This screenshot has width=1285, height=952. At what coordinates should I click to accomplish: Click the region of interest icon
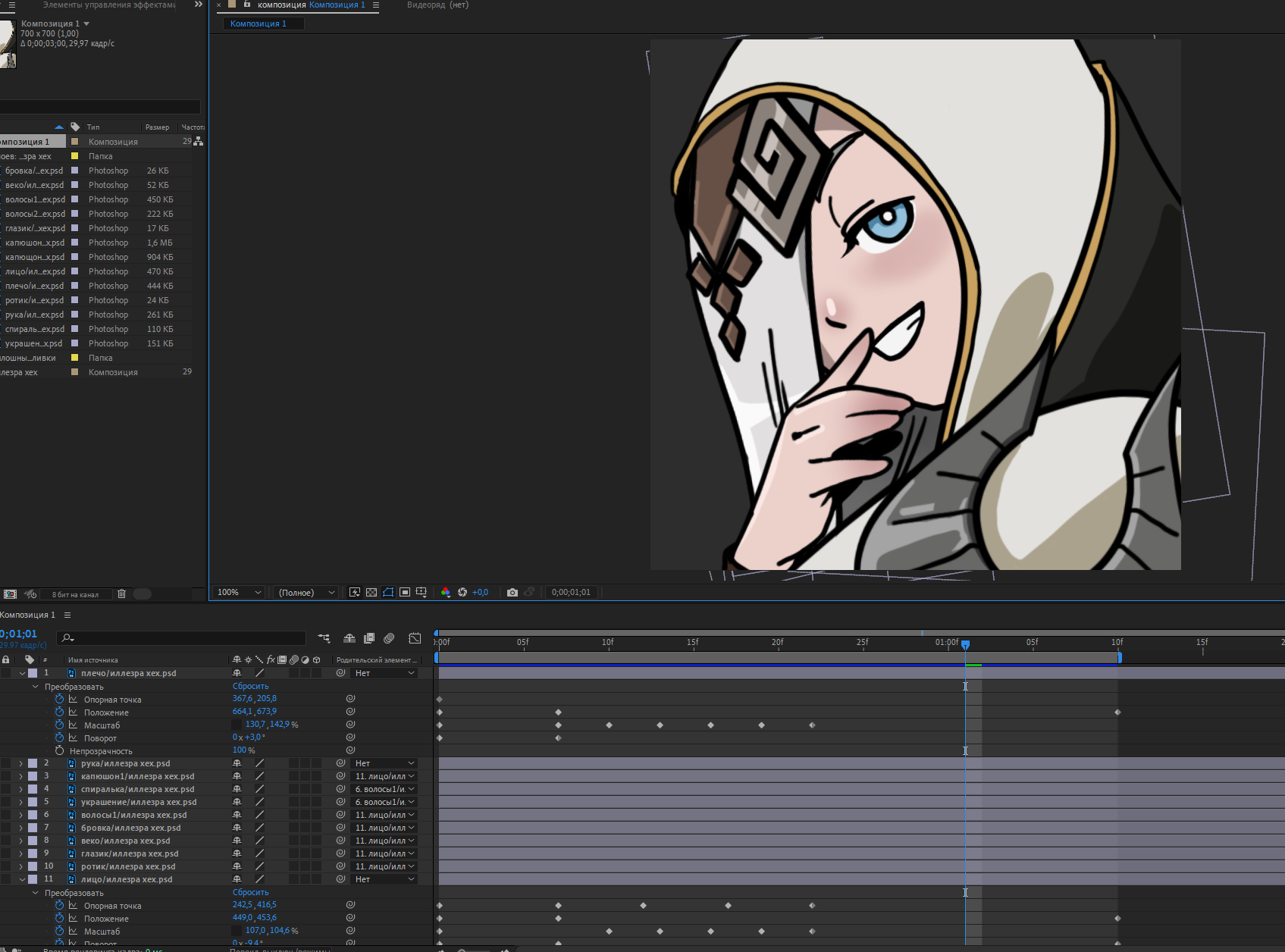tap(405, 592)
